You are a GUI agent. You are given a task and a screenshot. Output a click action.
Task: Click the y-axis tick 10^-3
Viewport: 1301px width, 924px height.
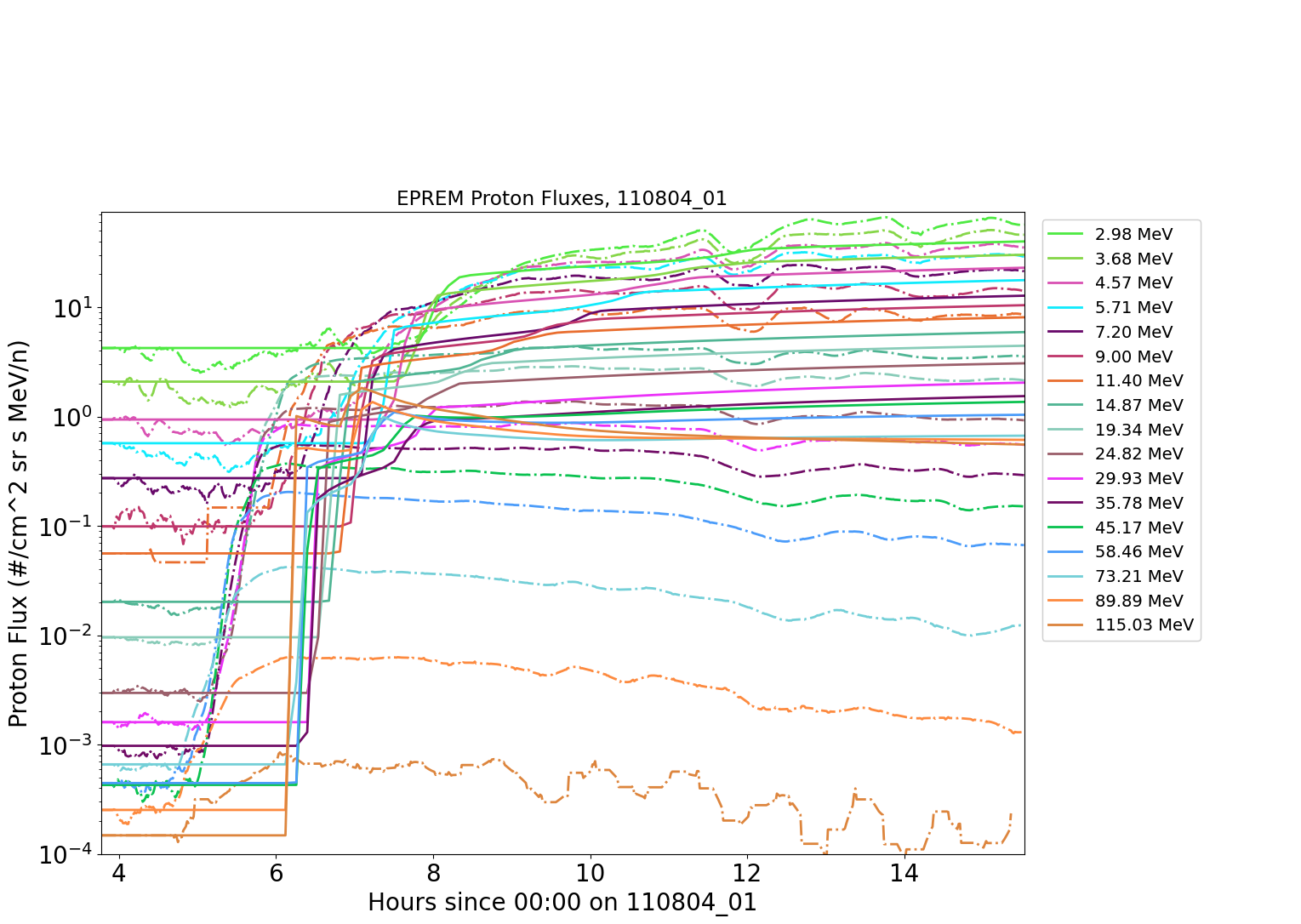pyautogui.click(x=67, y=745)
